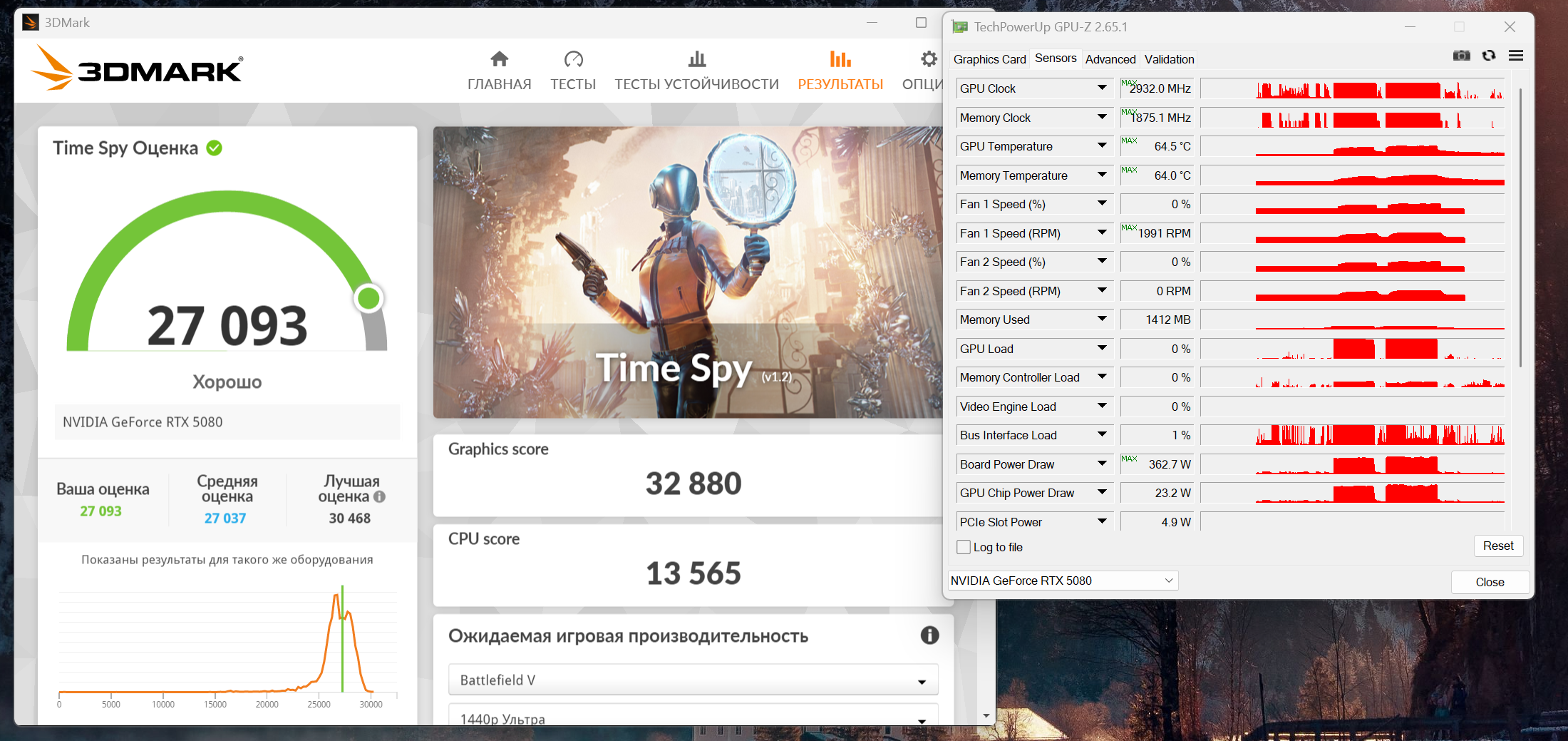
Task: Go to the ТЕСТЫ УСТОЙЧИВОСТИ menu label
Action: 697,84
